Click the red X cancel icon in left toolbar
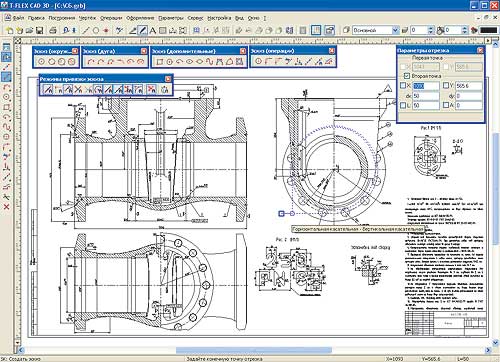 tap(6, 207)
